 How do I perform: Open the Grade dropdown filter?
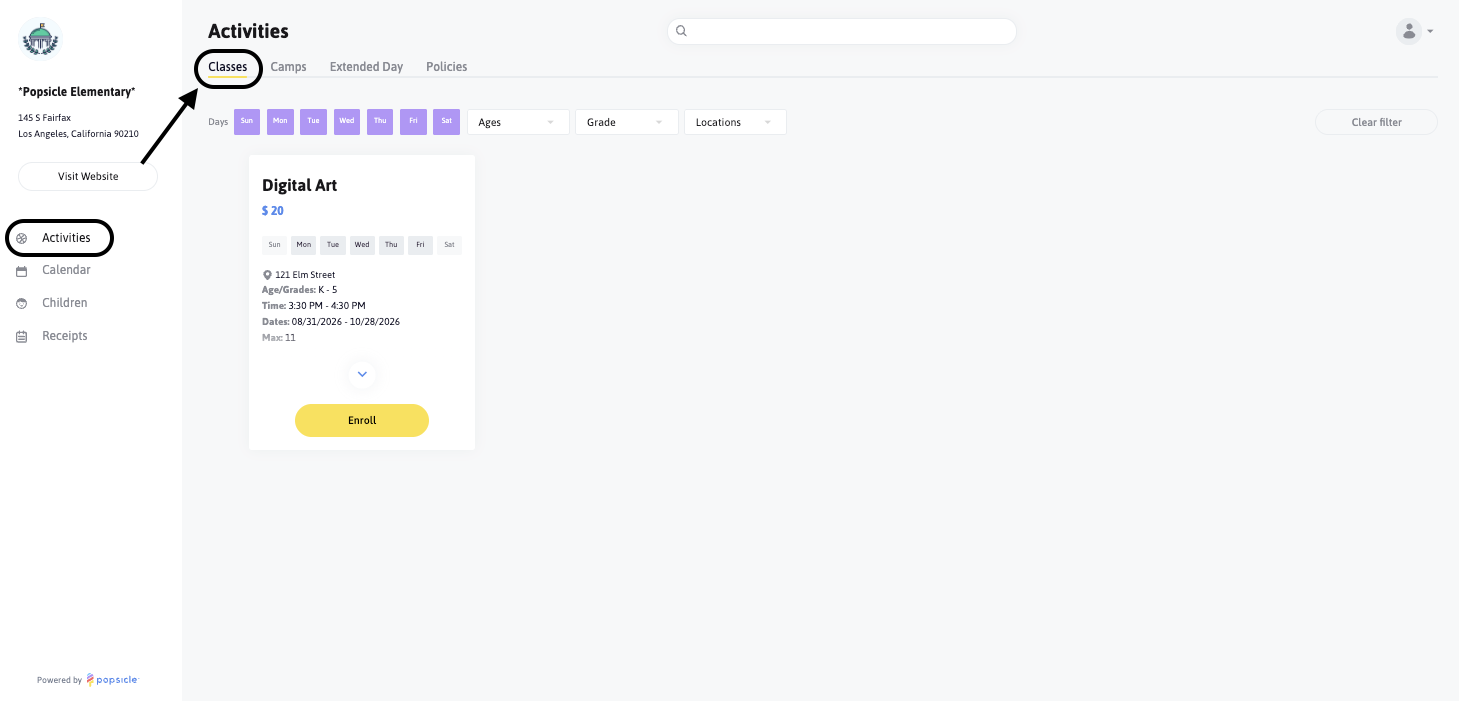[x=627, y=122]
